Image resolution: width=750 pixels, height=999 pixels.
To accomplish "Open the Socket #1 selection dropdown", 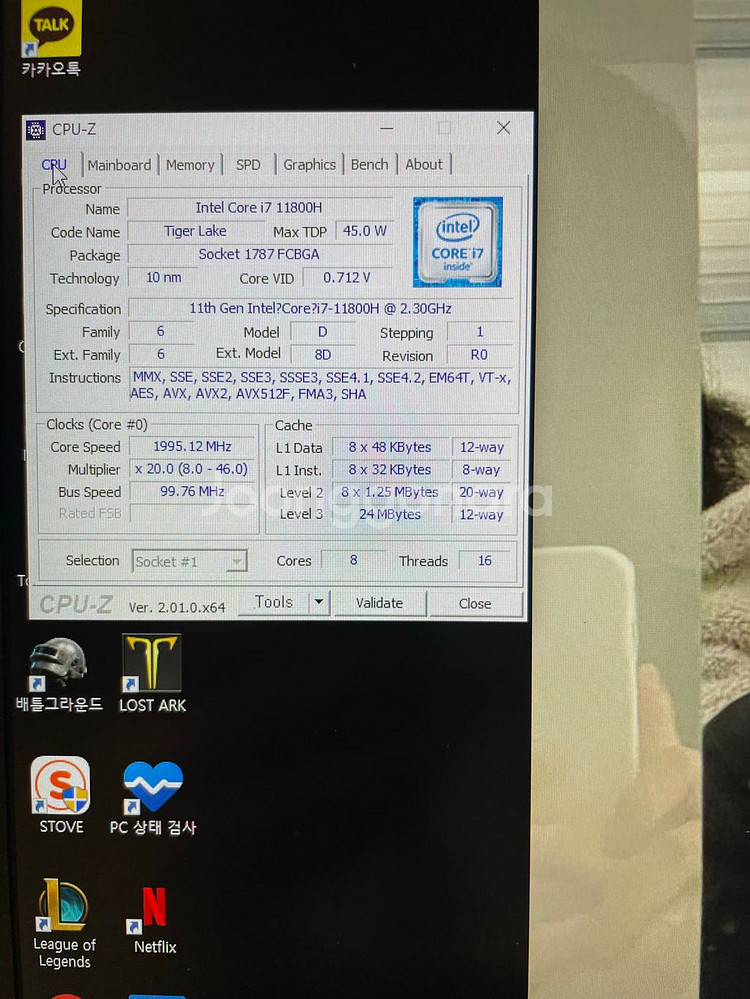I will point(190,561).
